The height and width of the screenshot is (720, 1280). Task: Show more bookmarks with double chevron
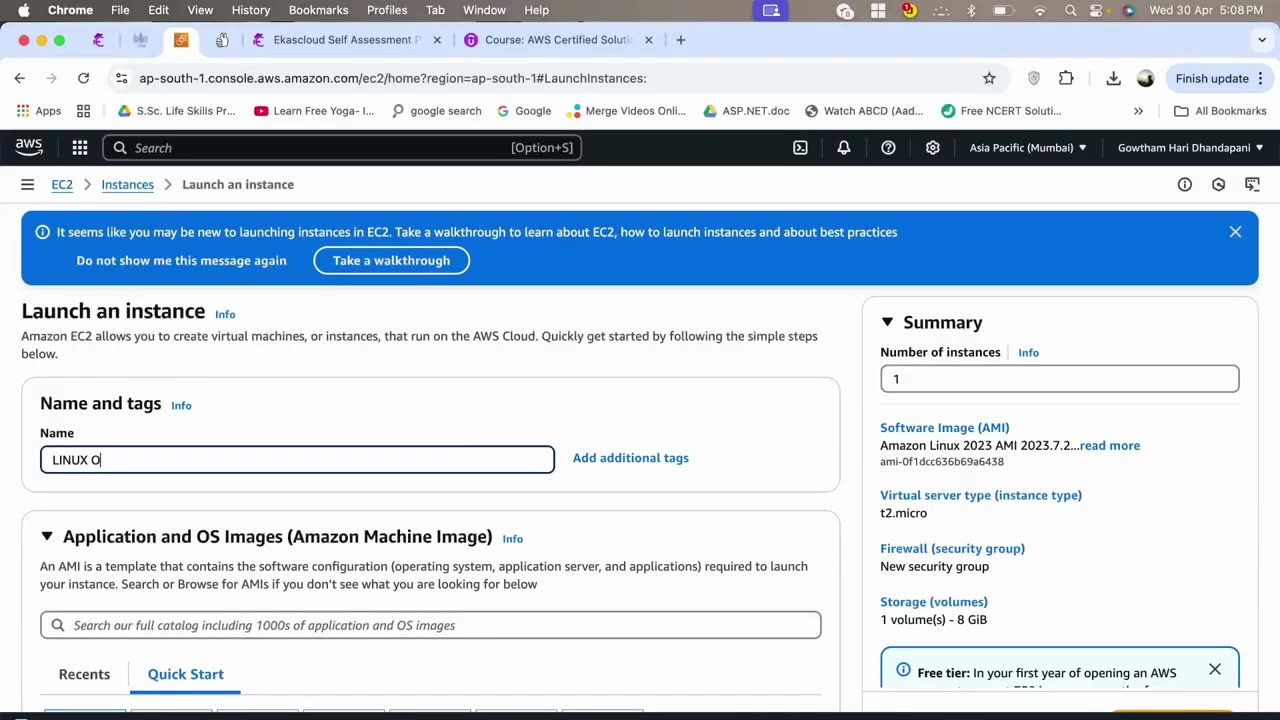pyautogui.click(x=1138, y=111)
